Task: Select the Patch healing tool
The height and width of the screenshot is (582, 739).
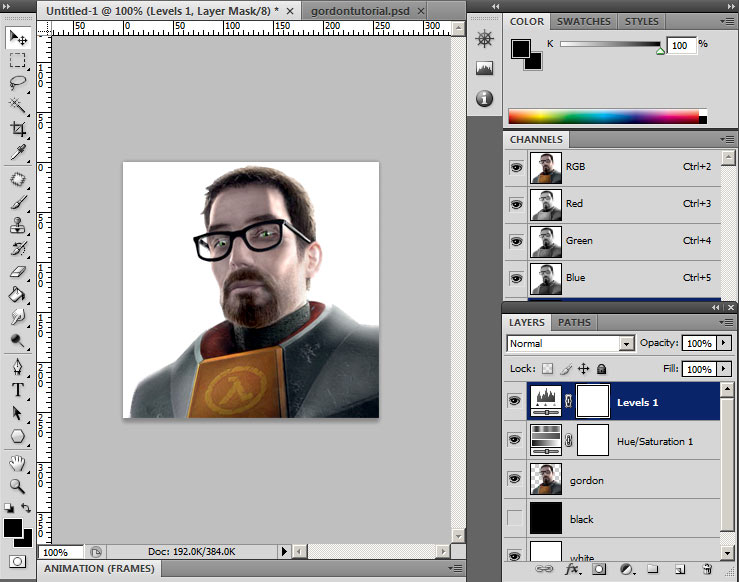Action: click(18, 179)
